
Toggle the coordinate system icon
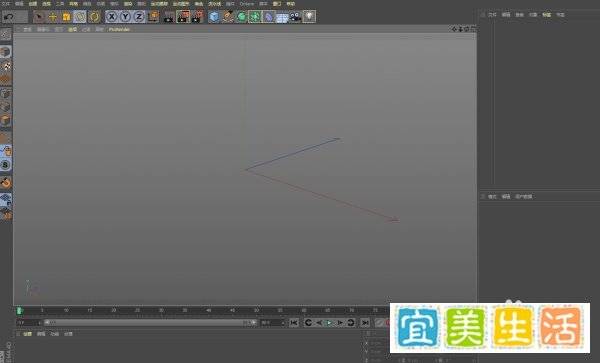[153, 17]
